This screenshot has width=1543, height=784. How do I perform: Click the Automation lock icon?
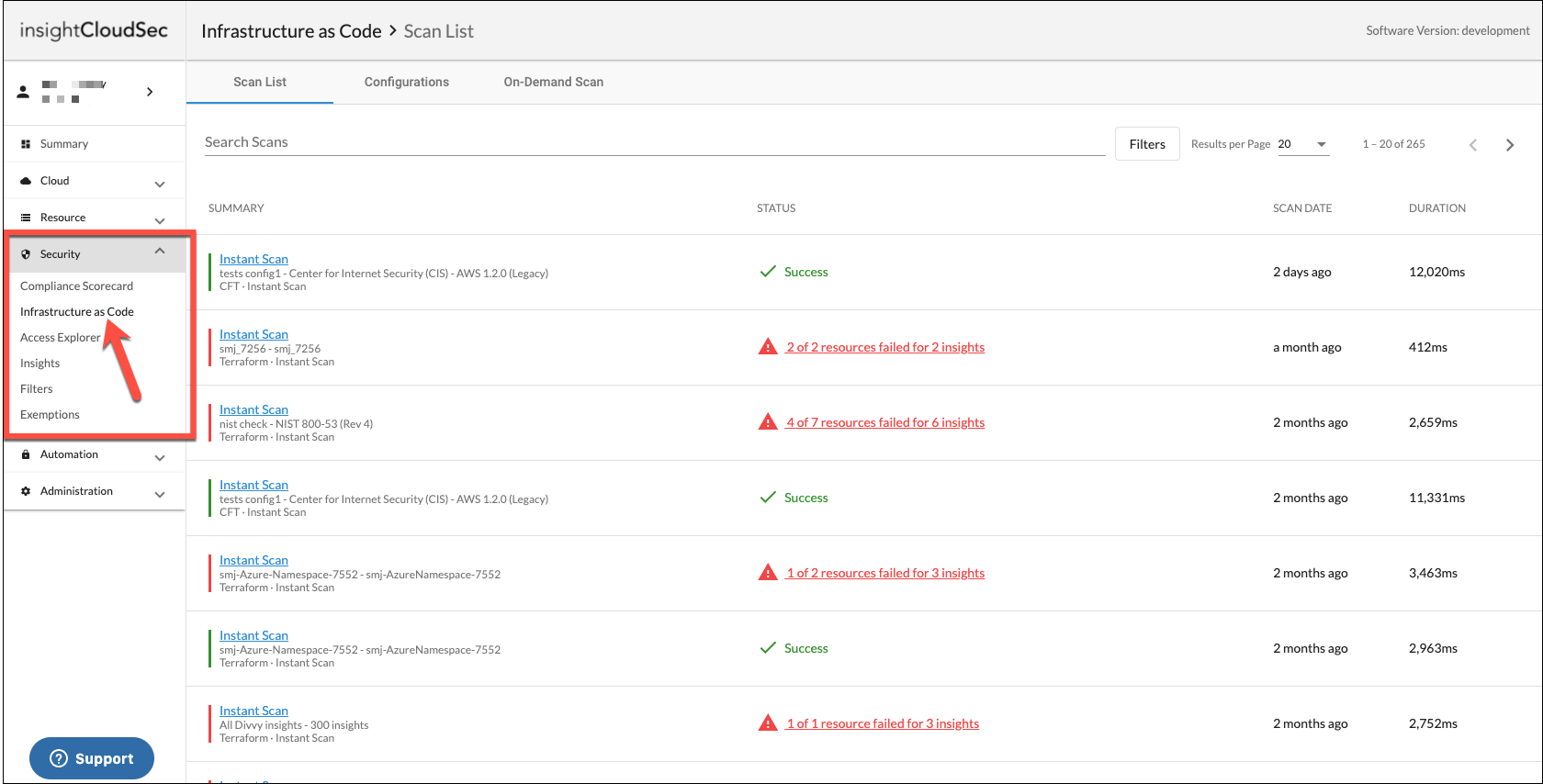(x=26, y=454)
